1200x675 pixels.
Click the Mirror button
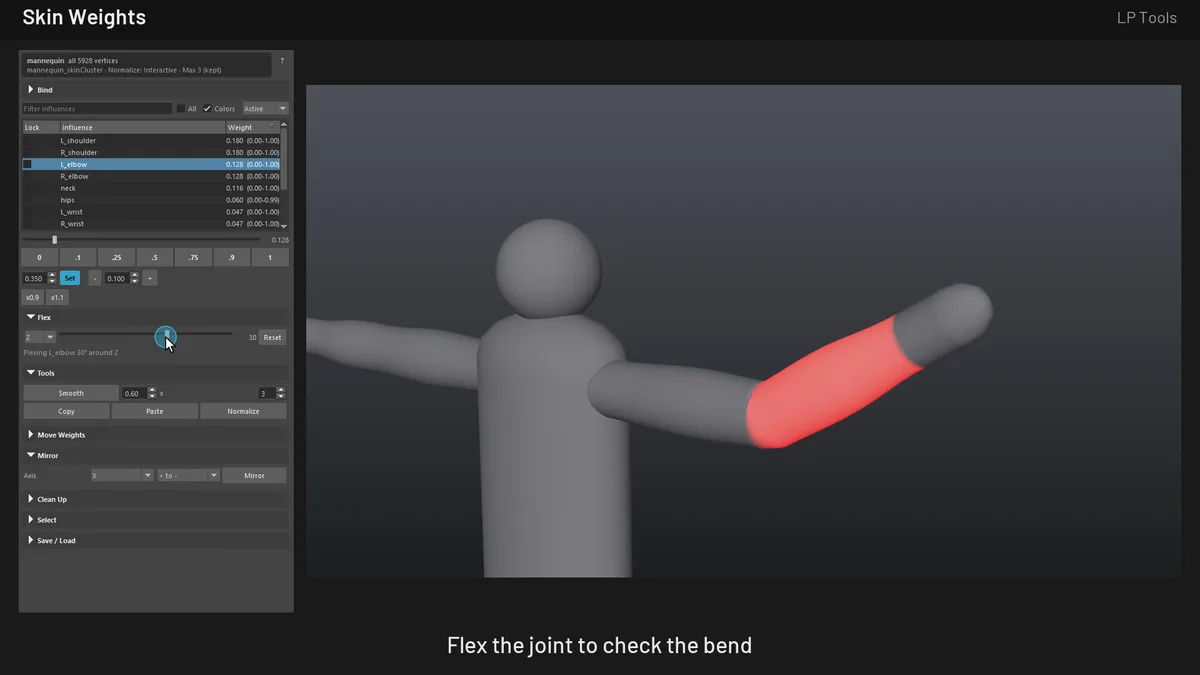(254, 476)
